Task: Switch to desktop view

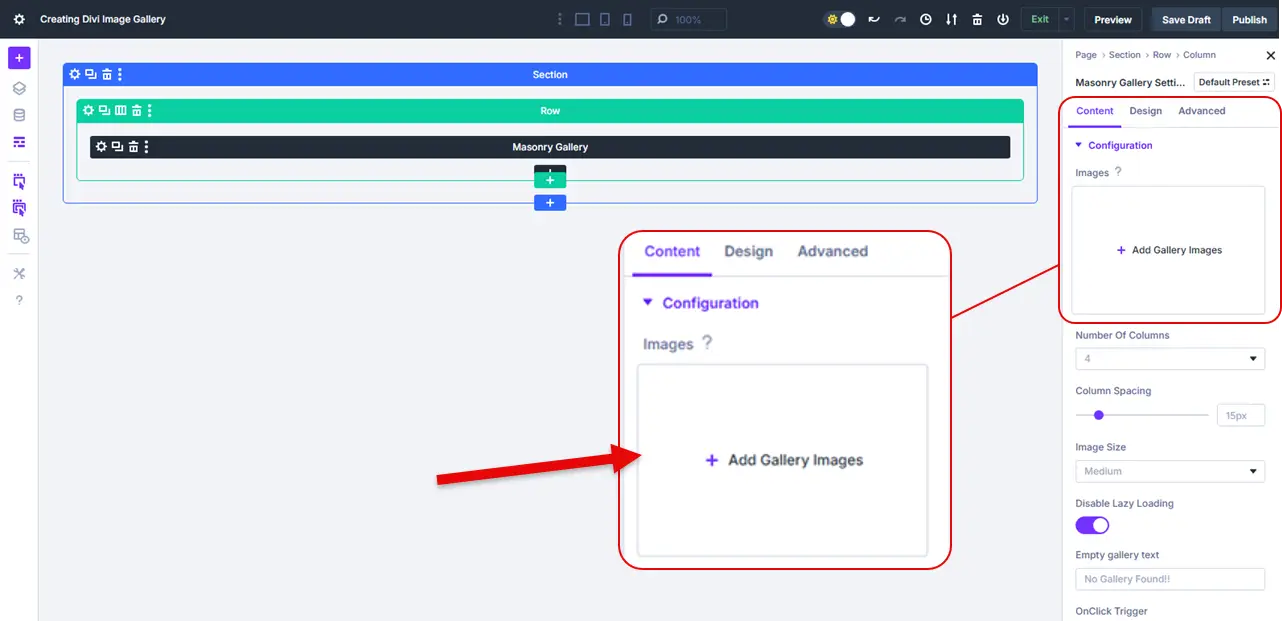Action: (583, 19)
